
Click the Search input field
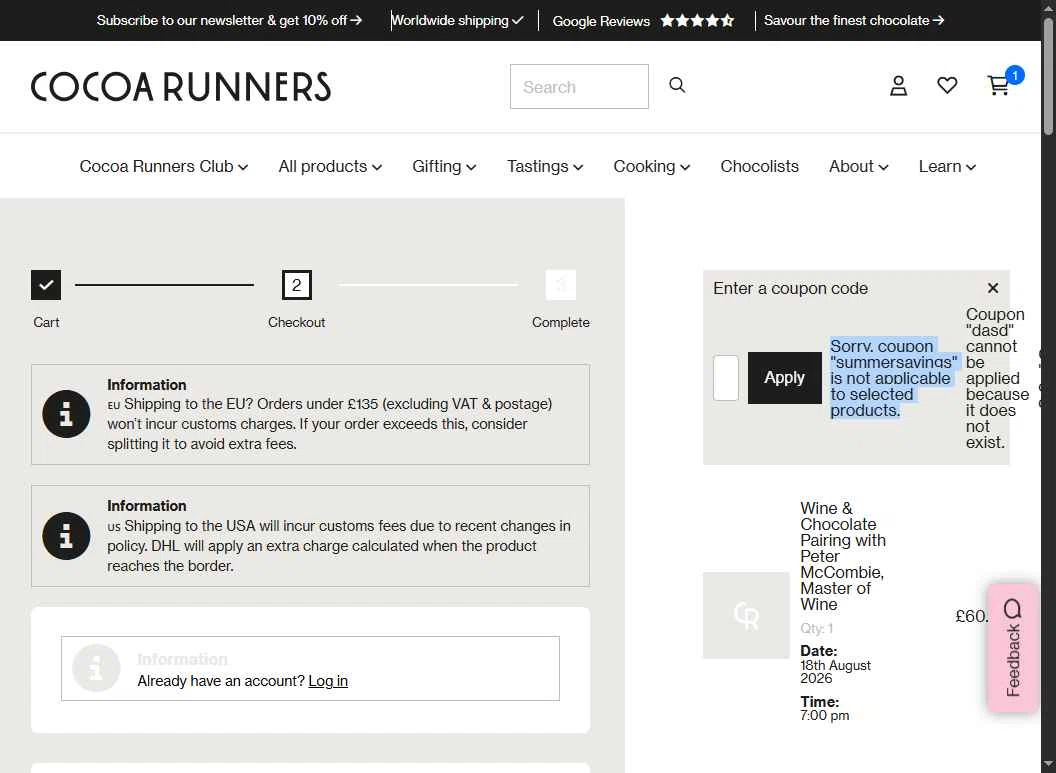(579, 86)
